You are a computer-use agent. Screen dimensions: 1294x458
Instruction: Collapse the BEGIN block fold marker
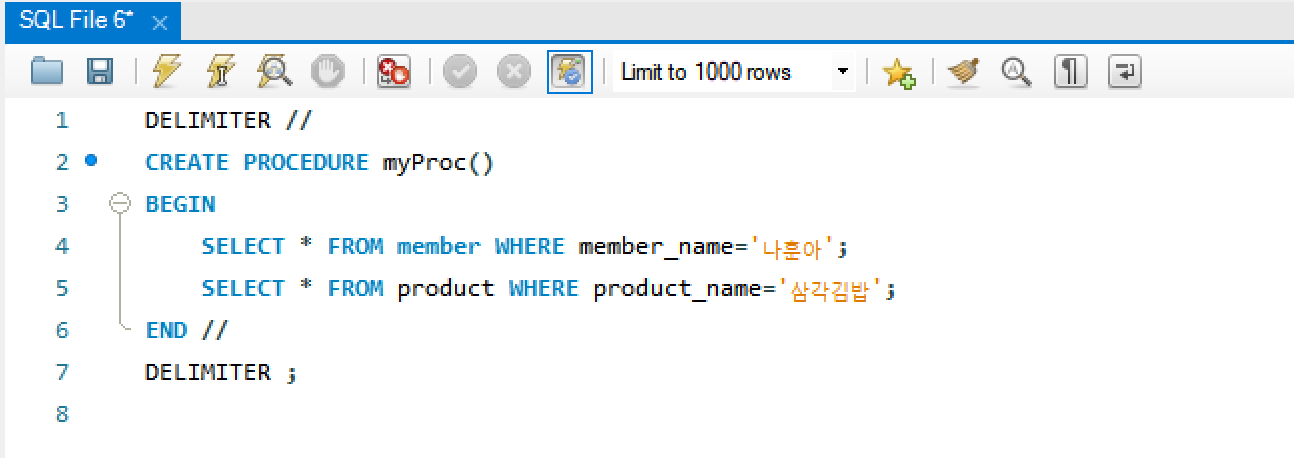pyautogui.click(x=119, y=204)
